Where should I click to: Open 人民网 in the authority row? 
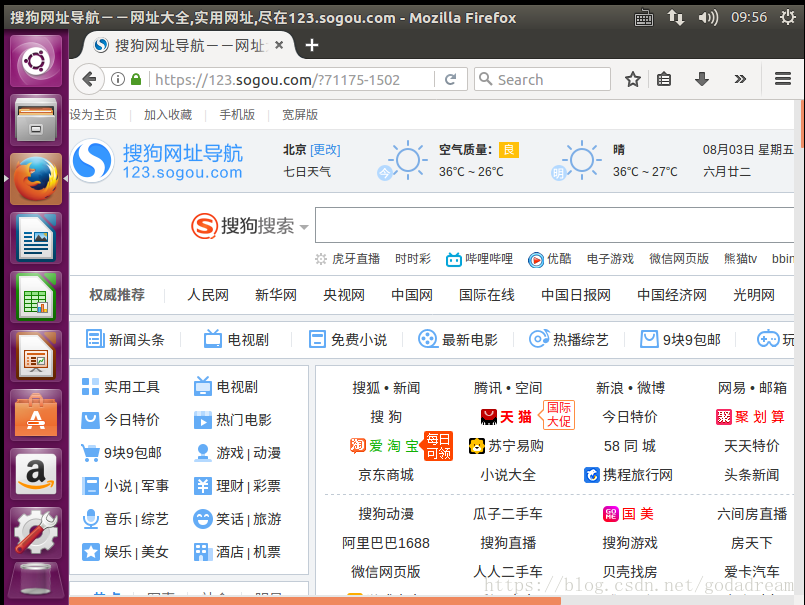point(208,295)
